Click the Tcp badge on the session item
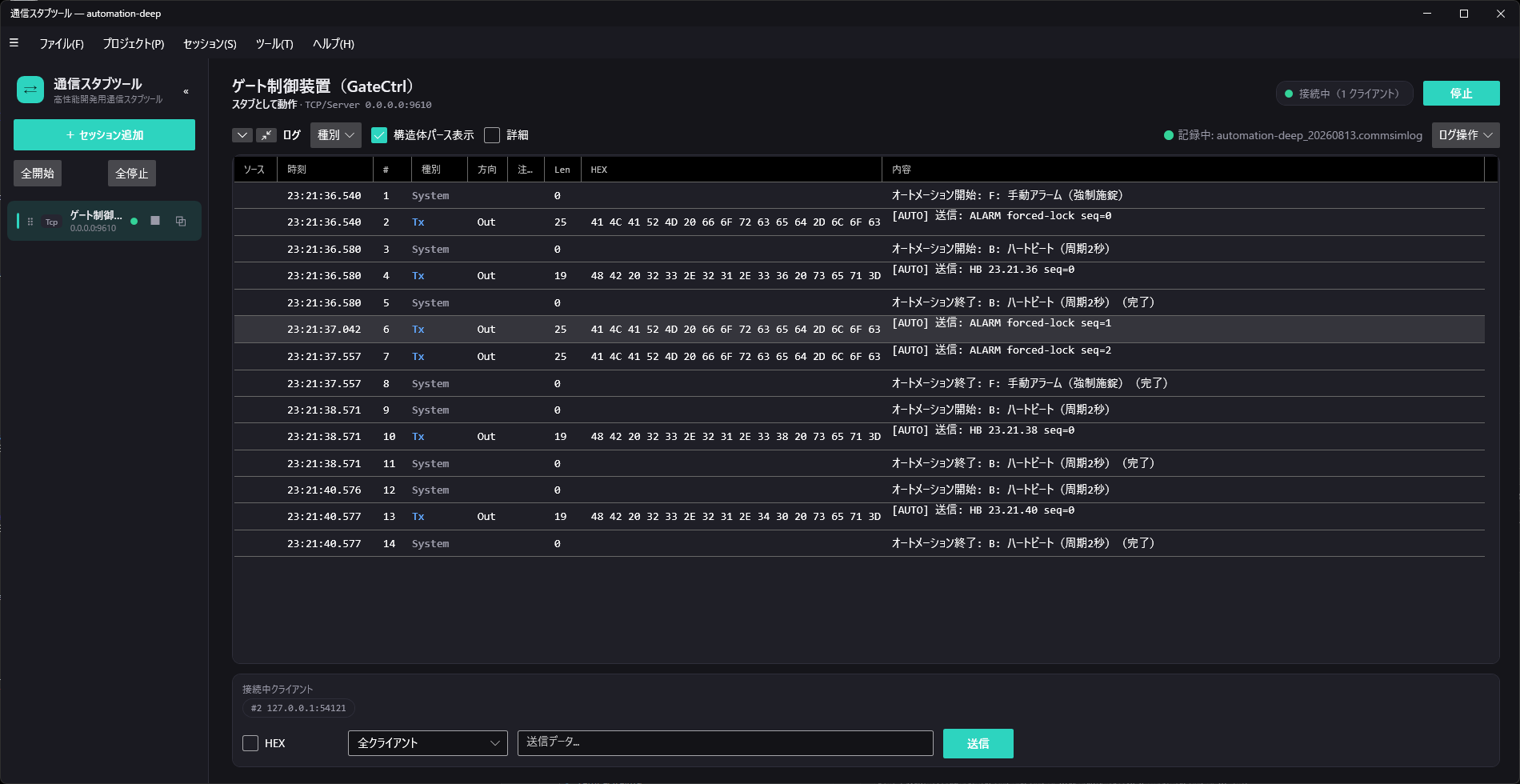 (x=51, y=222)
